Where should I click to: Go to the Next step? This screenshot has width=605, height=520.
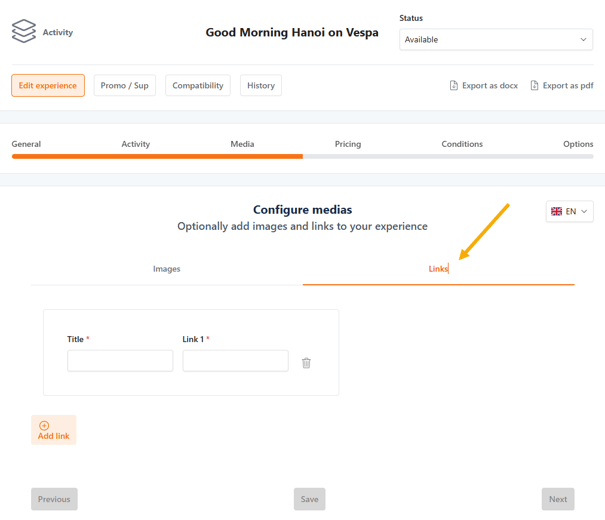[558, 499]
